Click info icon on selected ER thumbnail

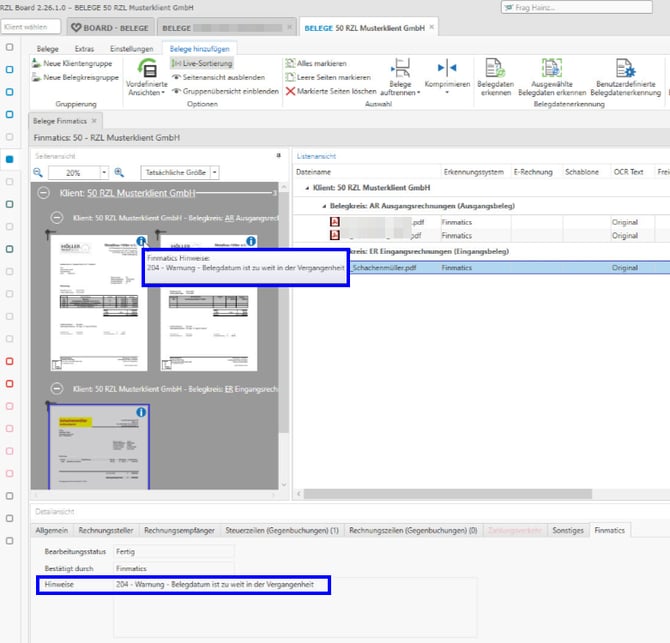tap(141, 412)
